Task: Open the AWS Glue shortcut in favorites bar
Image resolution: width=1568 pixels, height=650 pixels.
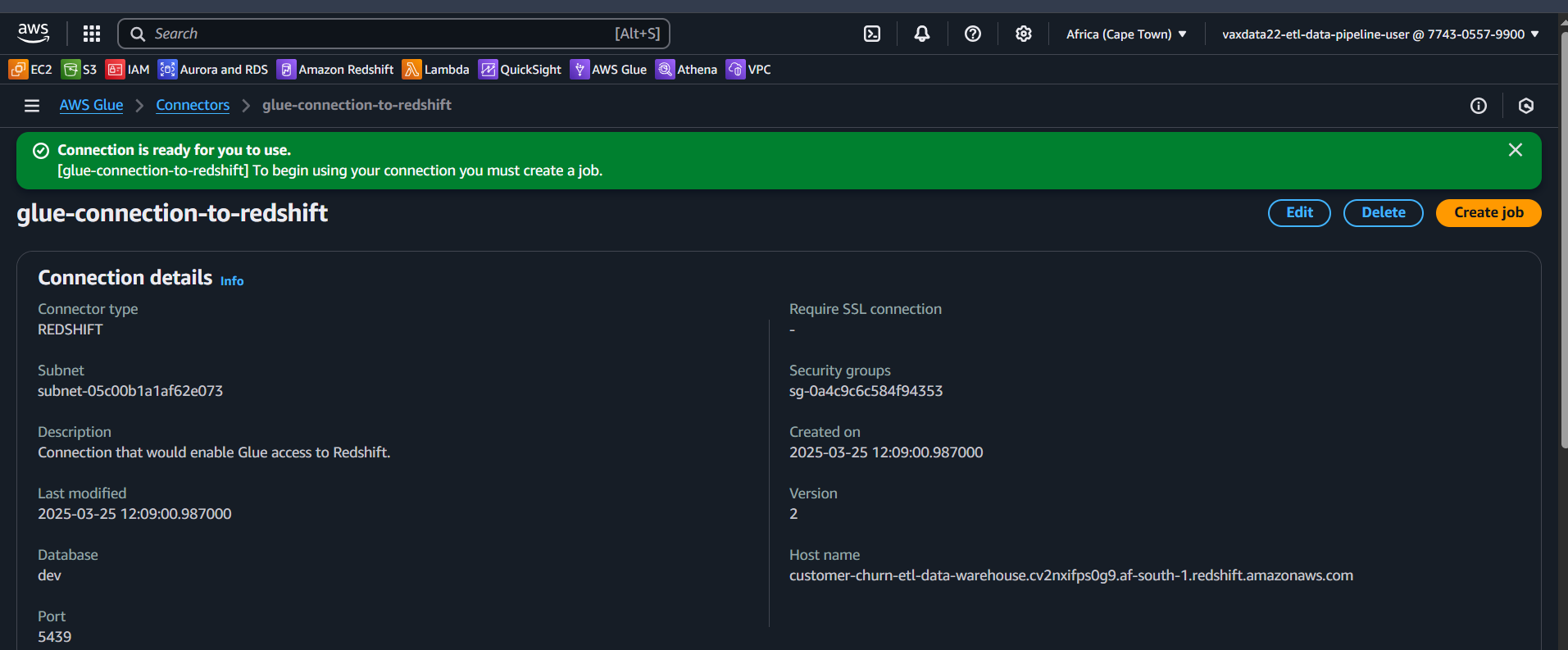Action: tap(609, 70)
